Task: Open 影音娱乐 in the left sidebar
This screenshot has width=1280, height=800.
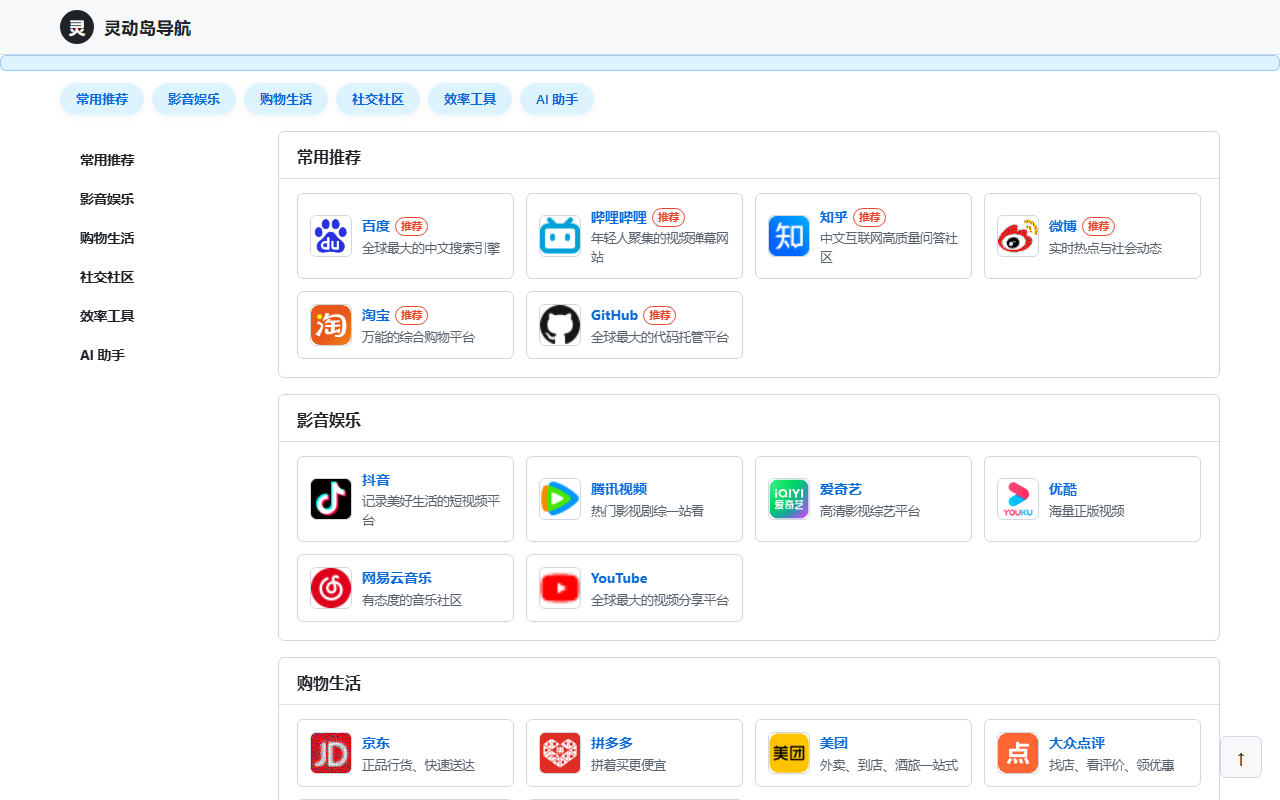Action: (107, 199)
